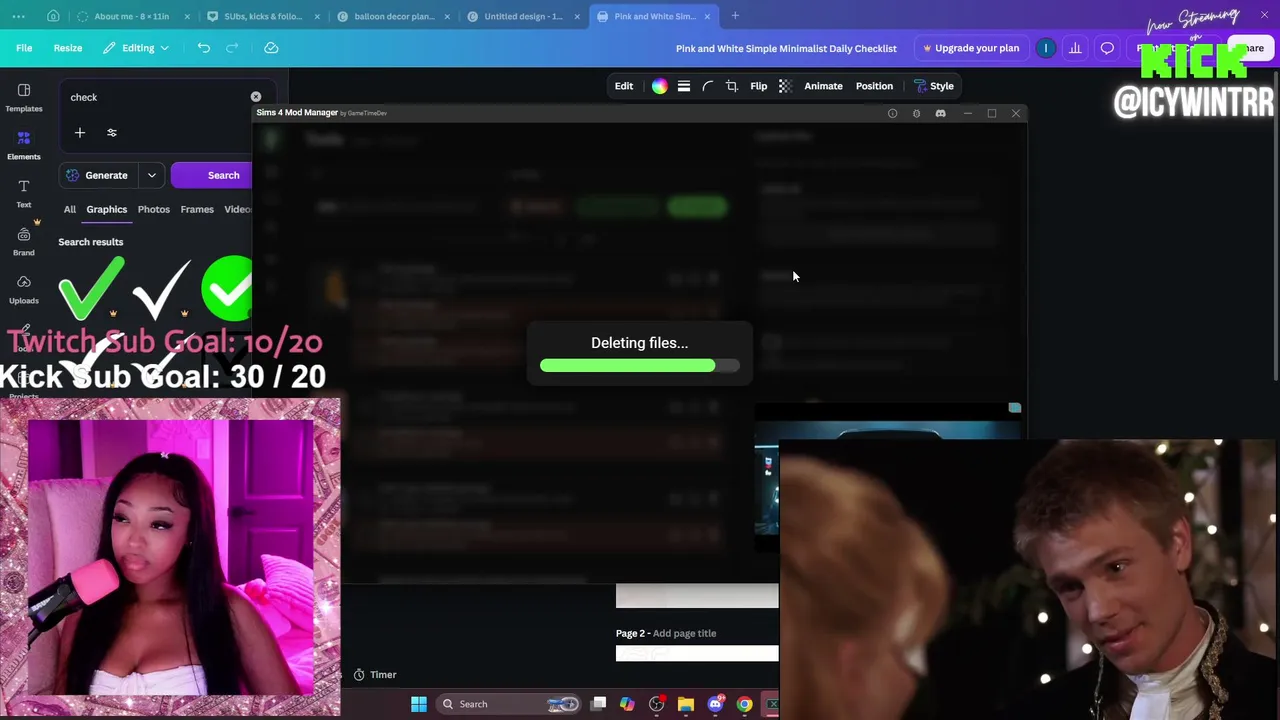Clear the 'check' search text
Screen dimensions: 1280x720
click(256, 97)
